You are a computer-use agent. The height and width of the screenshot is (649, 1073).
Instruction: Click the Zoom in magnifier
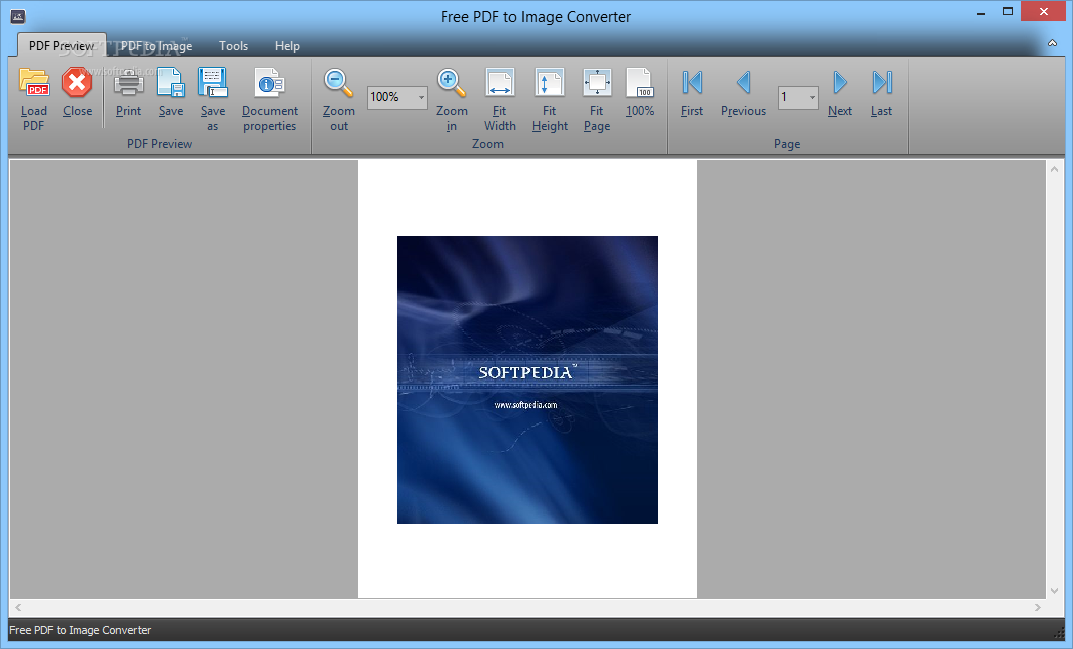452,83
